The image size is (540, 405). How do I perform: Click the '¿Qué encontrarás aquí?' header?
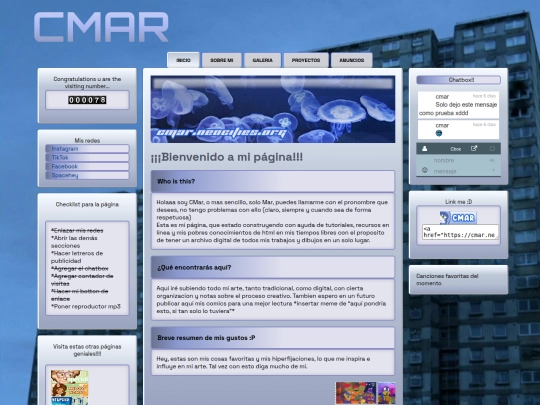coord(273,268)
